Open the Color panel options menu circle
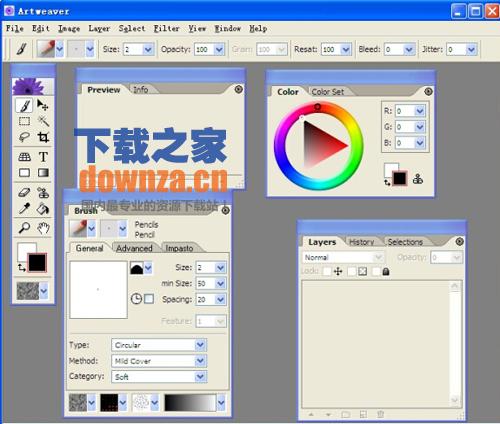500x424 pixels. point(428,91)
